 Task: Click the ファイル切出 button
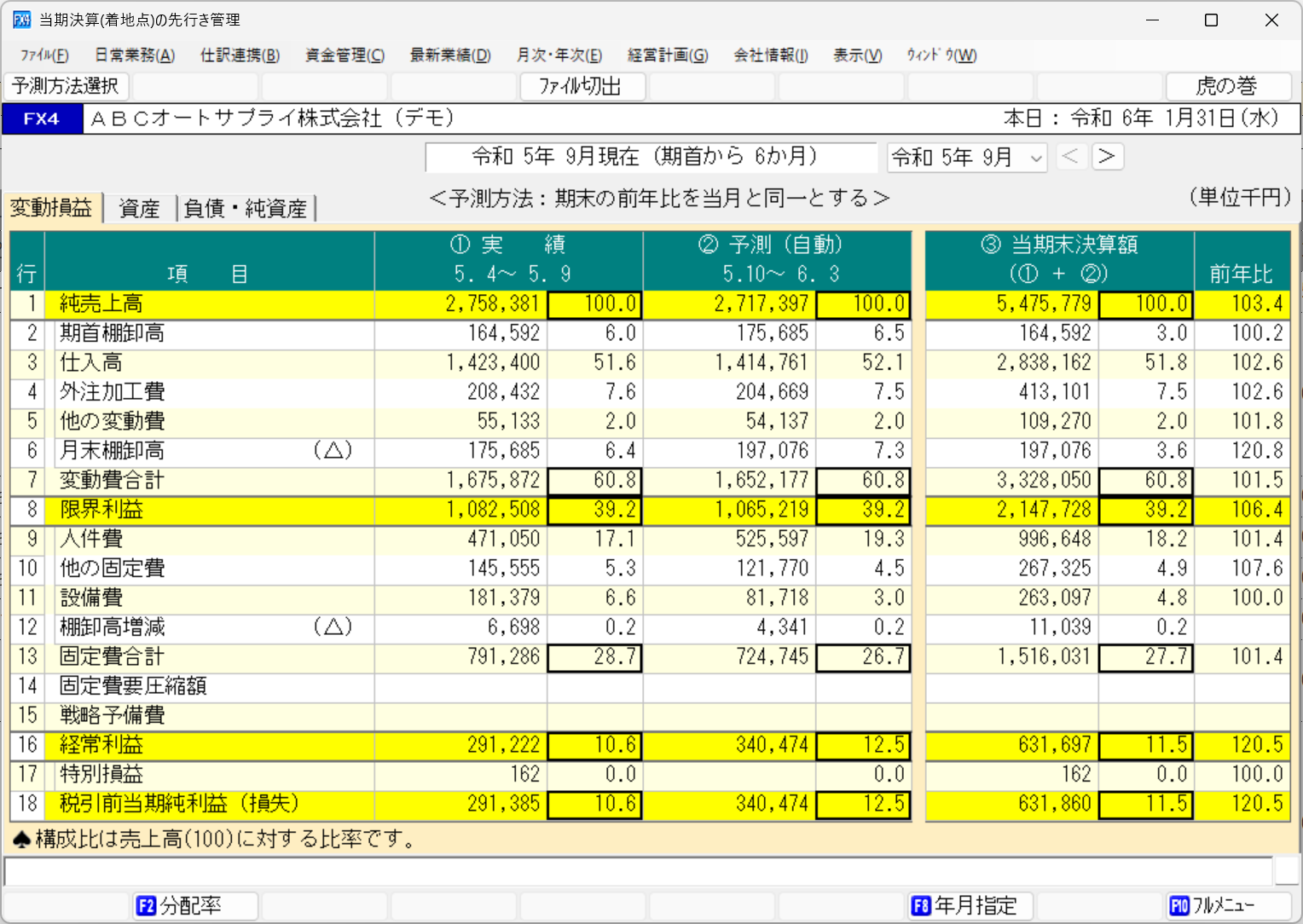point(582,86)
